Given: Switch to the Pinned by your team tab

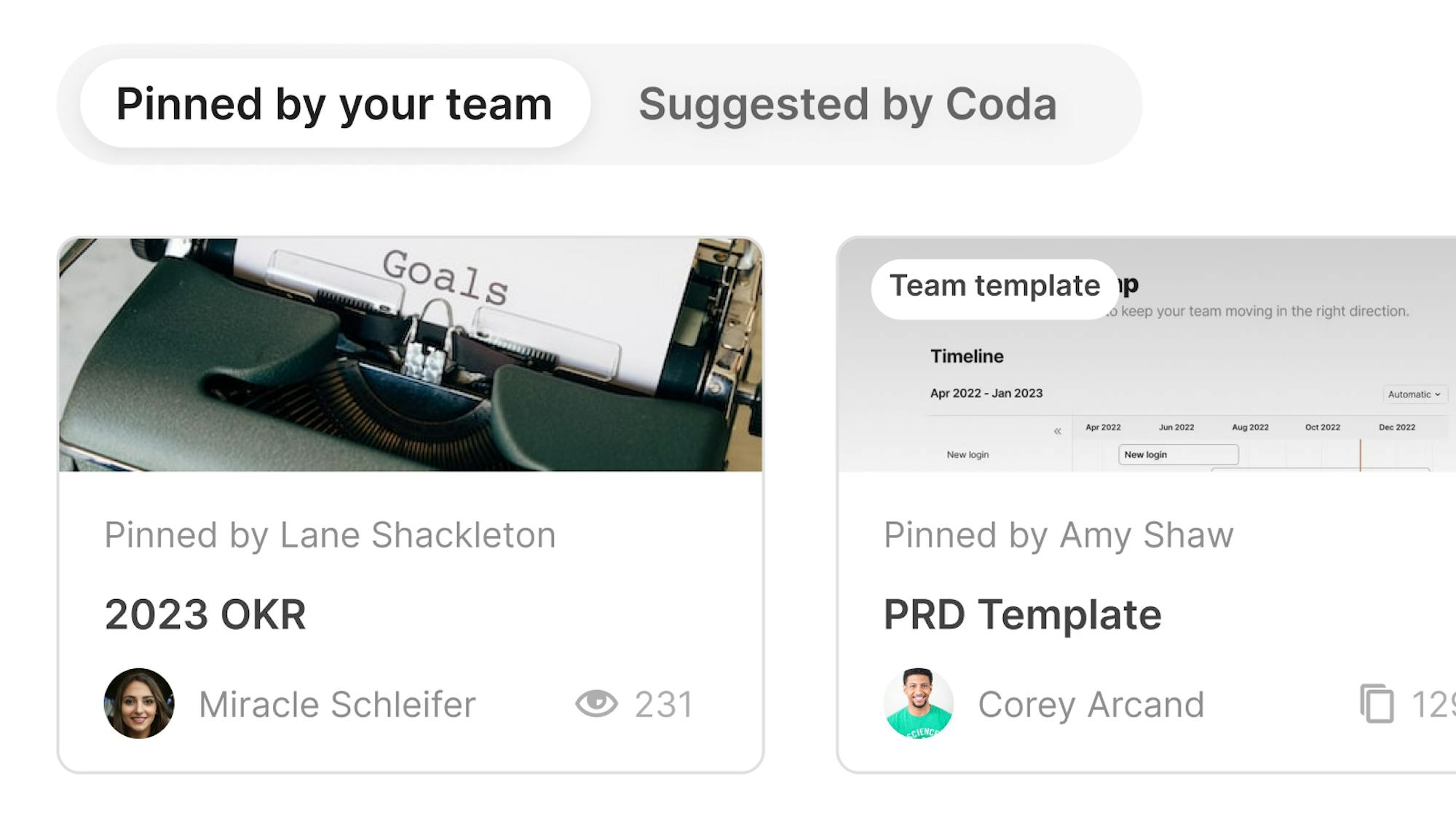Looking at the screenshot, I should pyautogui.click(x=334, y=104).
